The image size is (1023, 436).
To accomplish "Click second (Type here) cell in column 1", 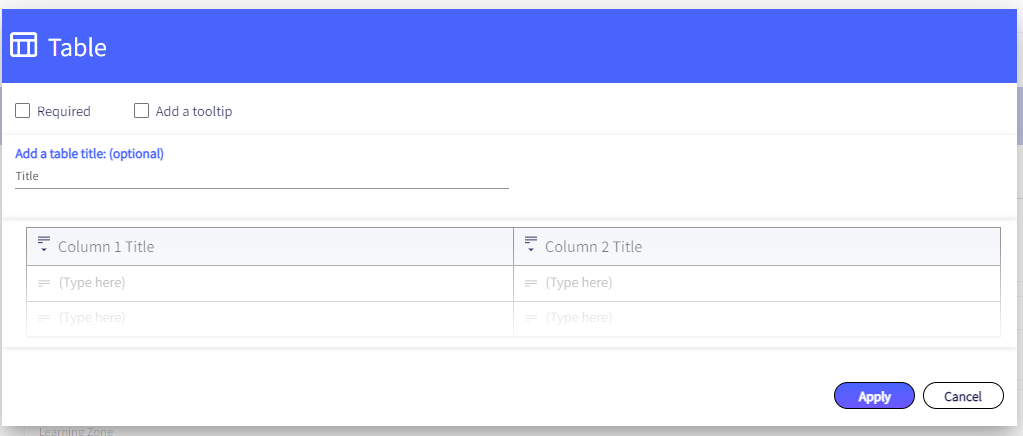I will point(270,319).
